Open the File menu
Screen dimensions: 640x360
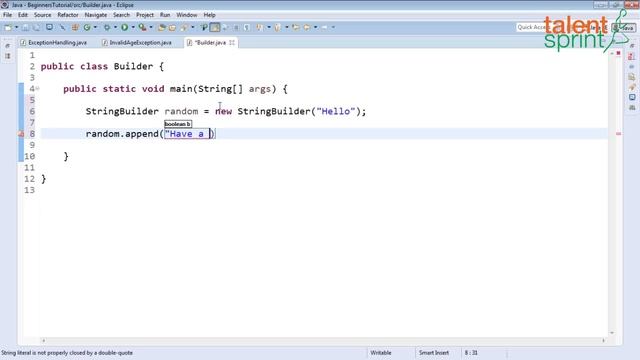pyautogui.click(x=7, y=15)
